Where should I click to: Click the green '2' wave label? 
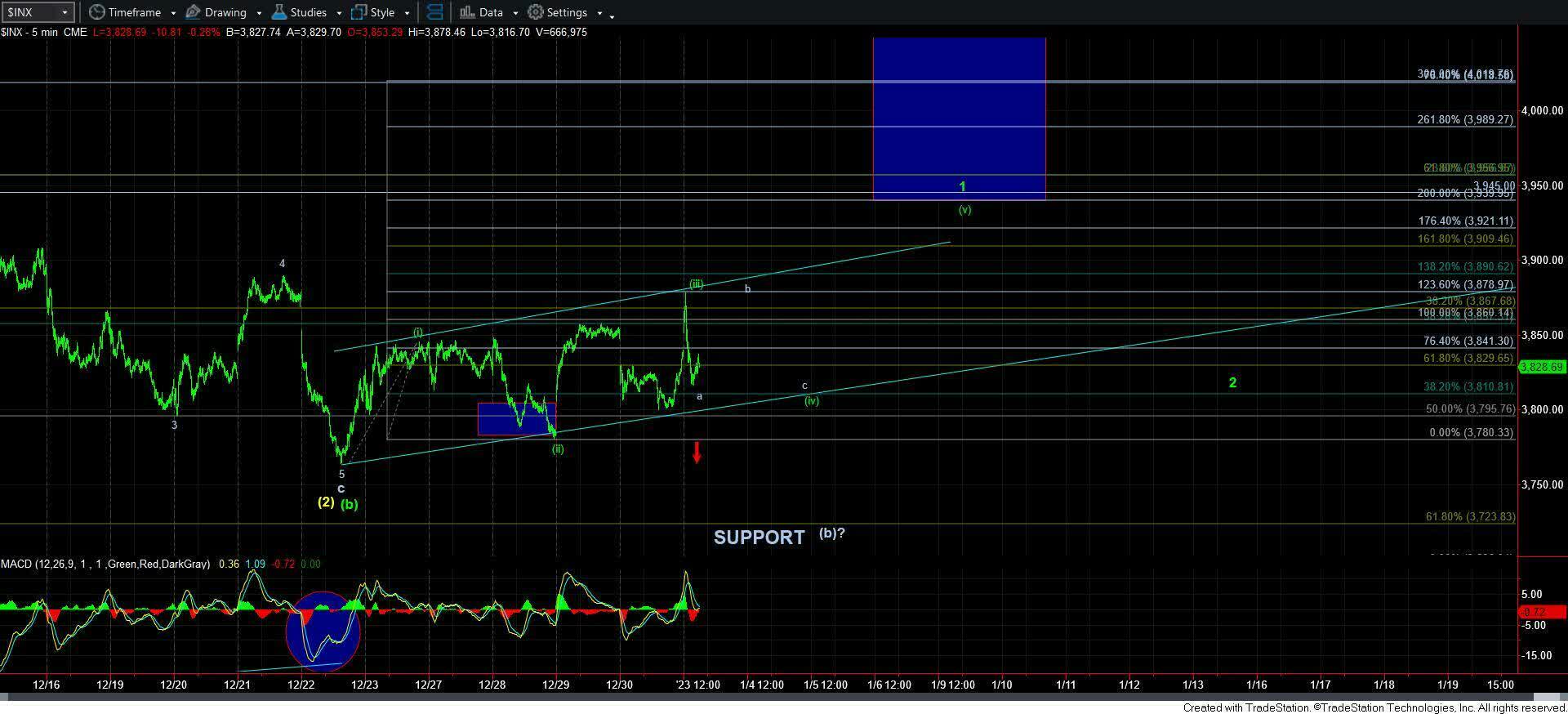click(1233, 382)
